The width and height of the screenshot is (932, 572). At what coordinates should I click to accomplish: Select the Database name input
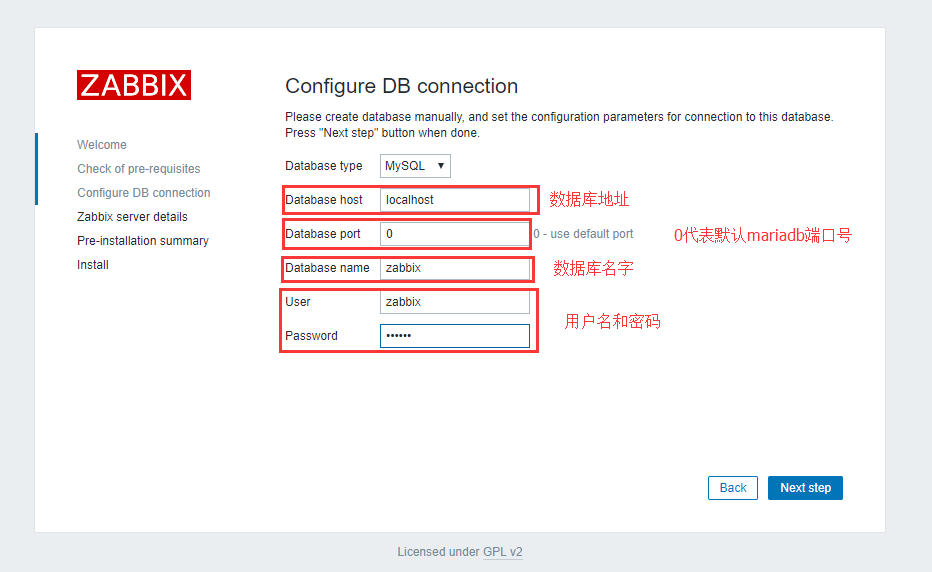[455, 268]
